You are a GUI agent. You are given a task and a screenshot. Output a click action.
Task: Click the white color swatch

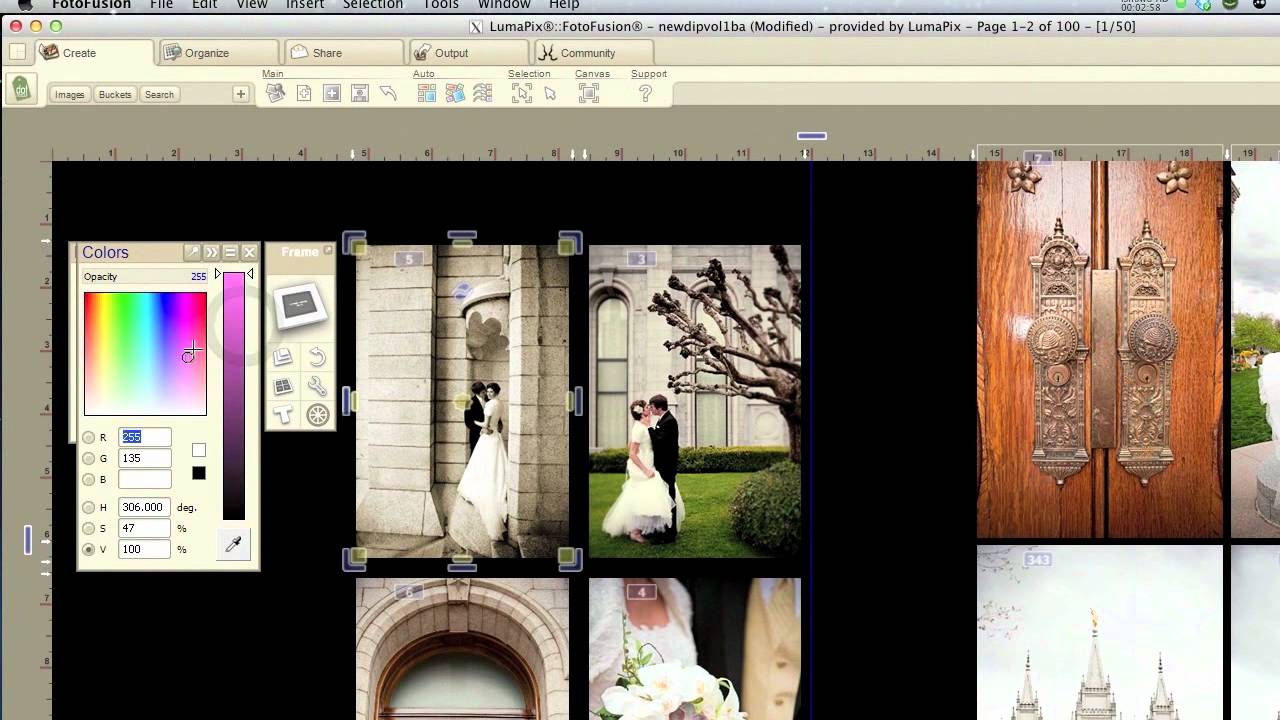tap(199, 450)
